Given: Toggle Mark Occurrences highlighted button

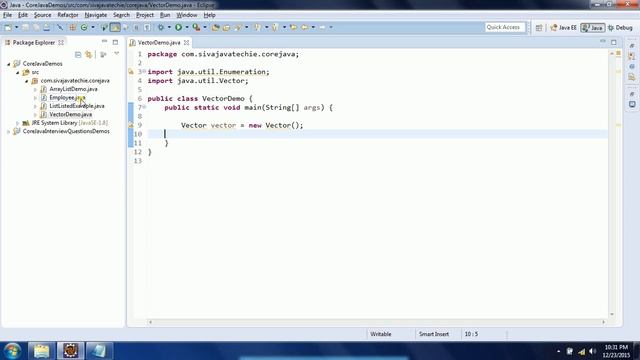Looking at the screenshot, I should coord(115,27).
